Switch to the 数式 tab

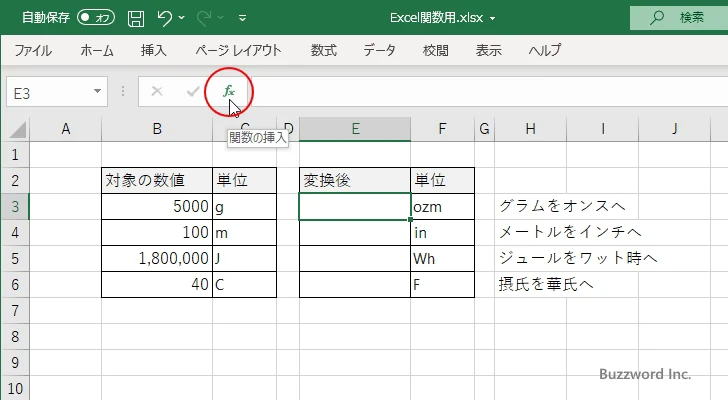coord(324,50)
